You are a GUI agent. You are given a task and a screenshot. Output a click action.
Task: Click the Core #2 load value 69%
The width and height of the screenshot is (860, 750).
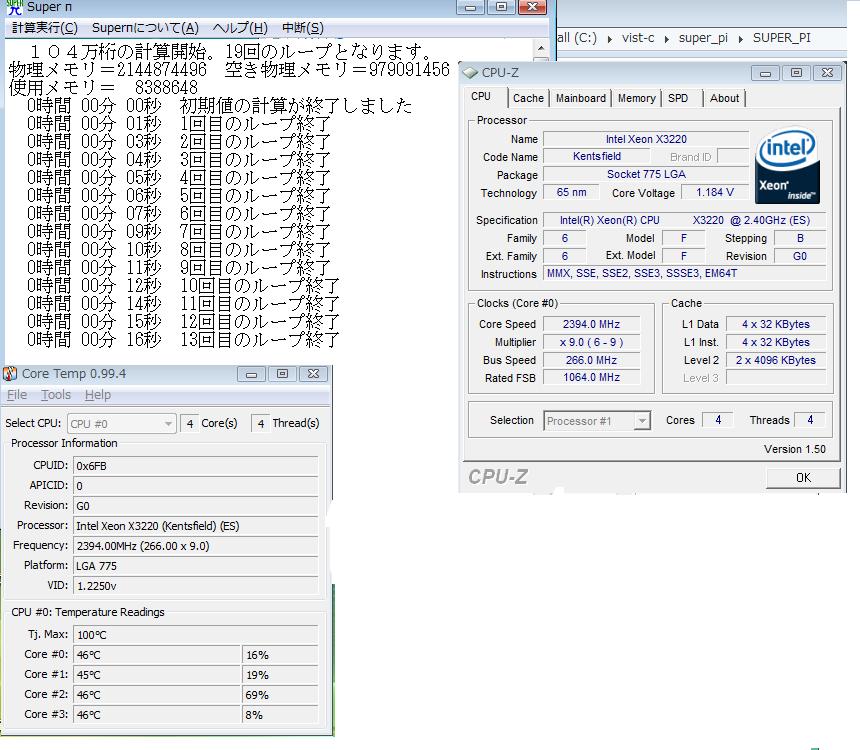pos(280,695)
